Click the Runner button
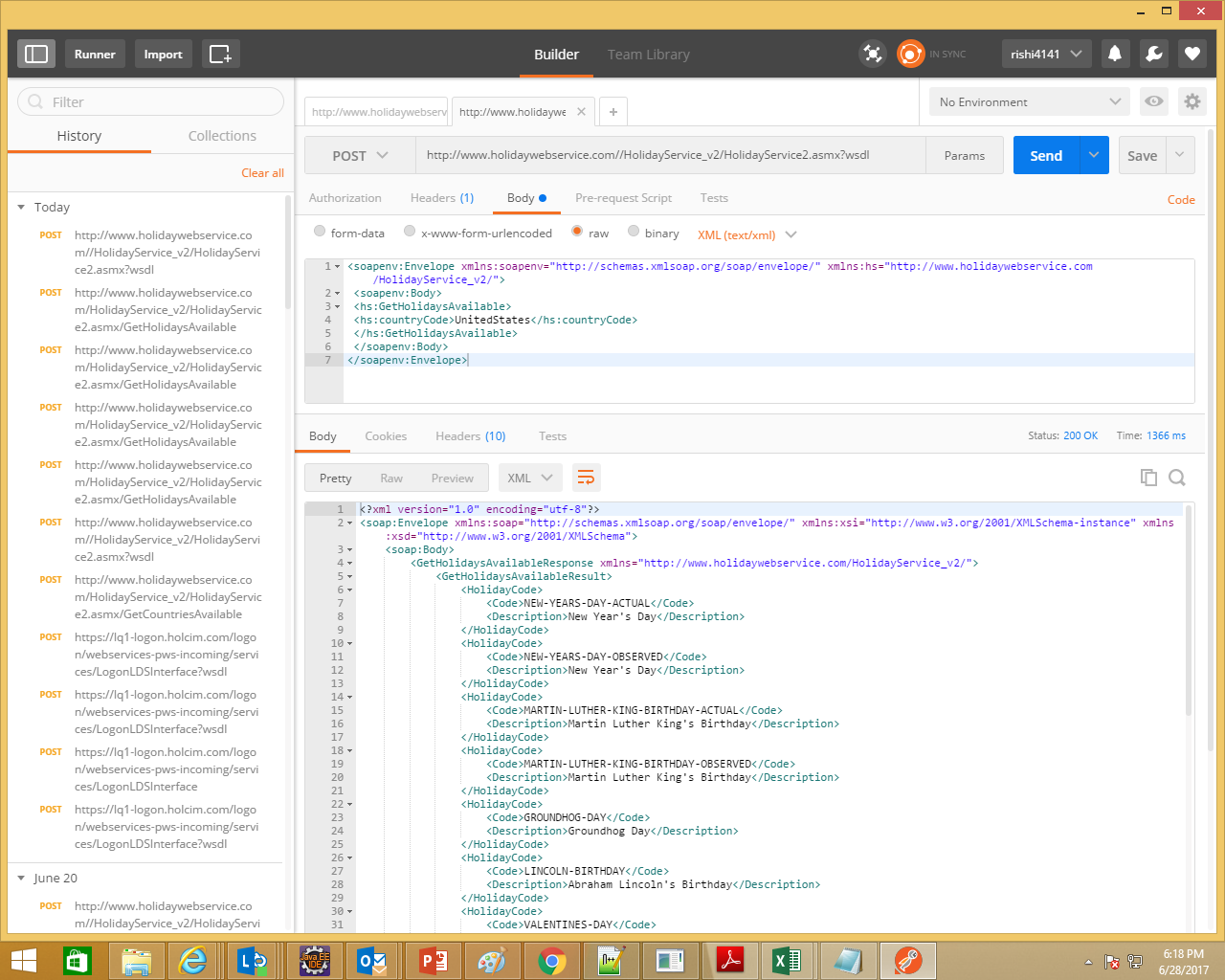 95,54
